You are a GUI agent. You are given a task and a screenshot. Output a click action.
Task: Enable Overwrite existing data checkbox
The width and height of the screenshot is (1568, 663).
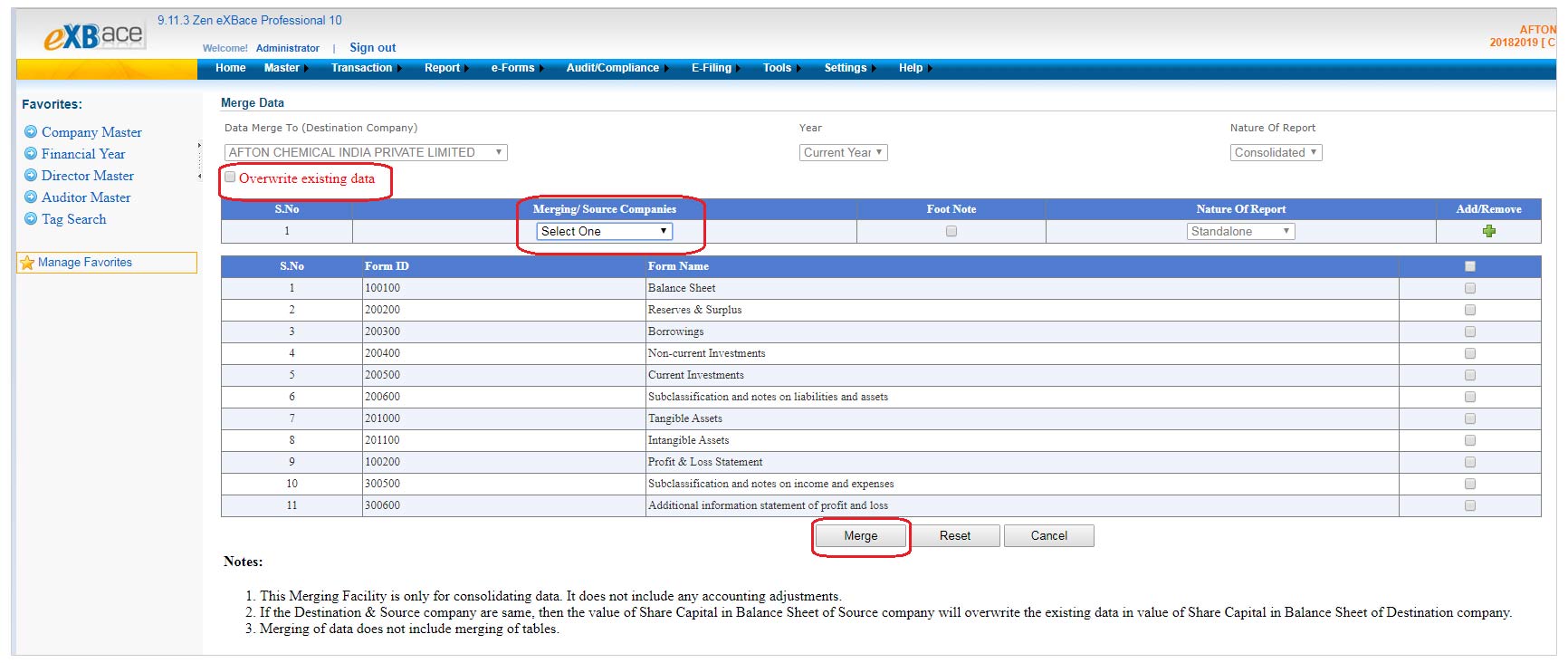[x=230, y=178]
